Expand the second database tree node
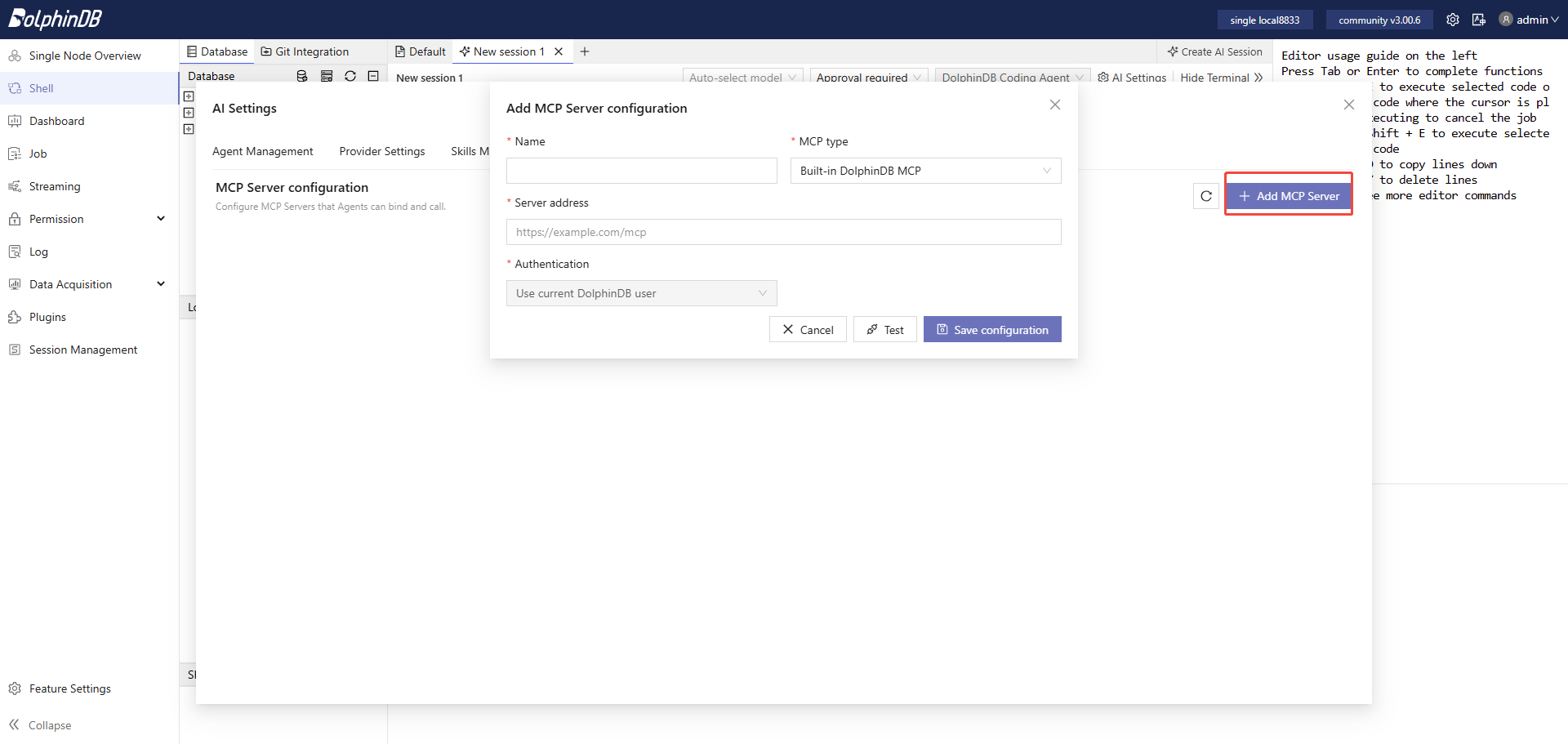 click(189, 113)
